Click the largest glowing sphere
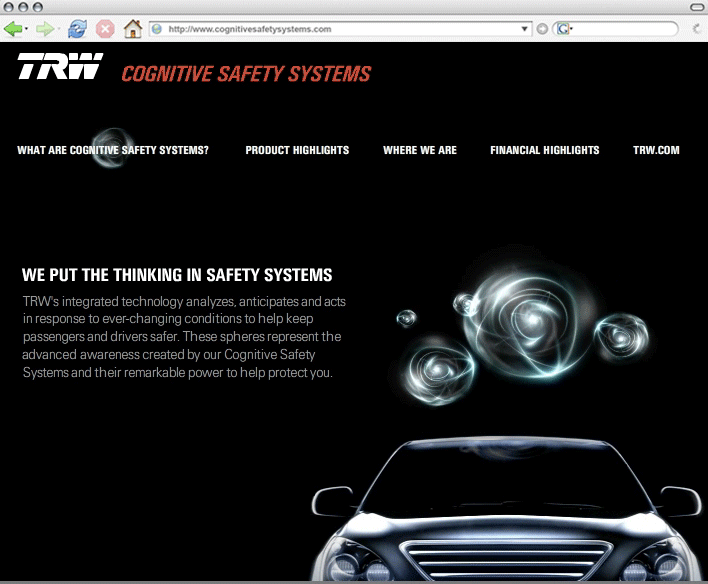The width and height of the screenshot is (708, 584). [x=529, y=323]
